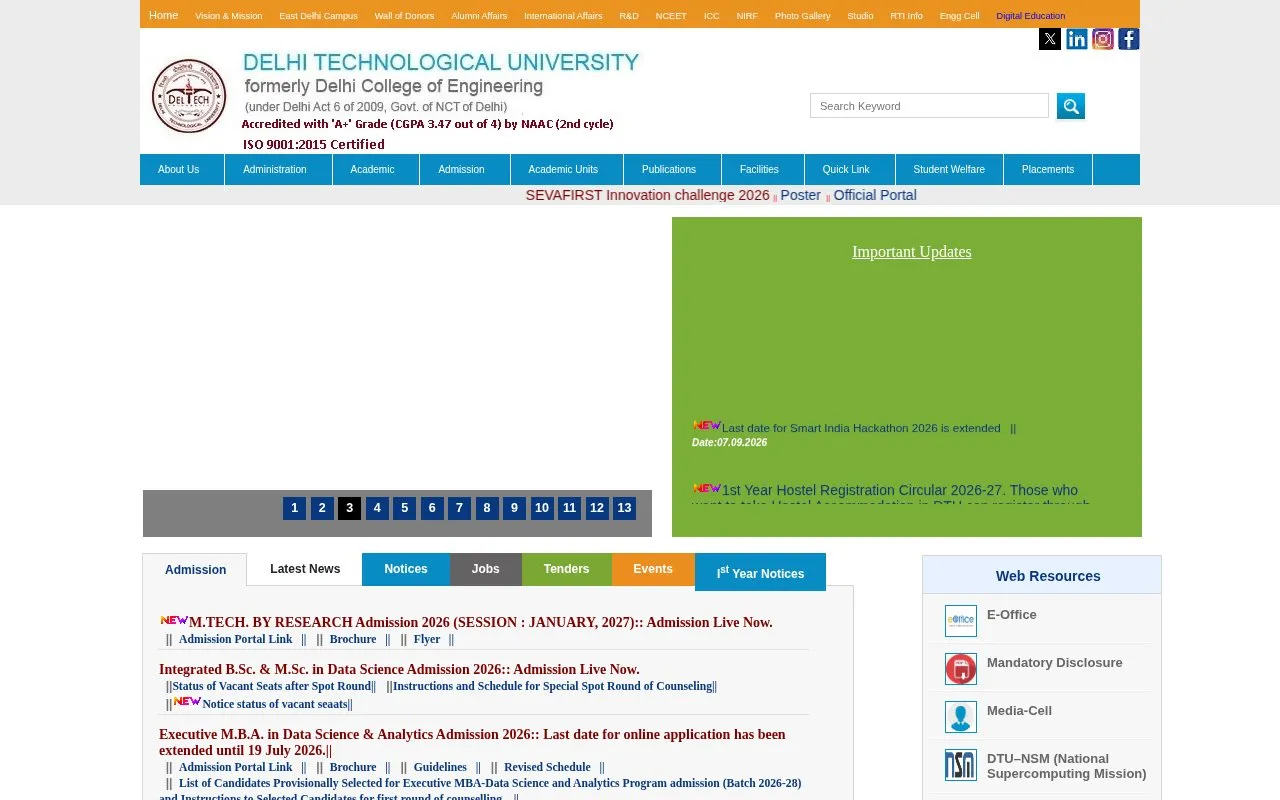The height and width of the screenshot is (800, 1280).
Task: Open the Smart India Hackathon 2026 update
Action: [x=861, y=428]
